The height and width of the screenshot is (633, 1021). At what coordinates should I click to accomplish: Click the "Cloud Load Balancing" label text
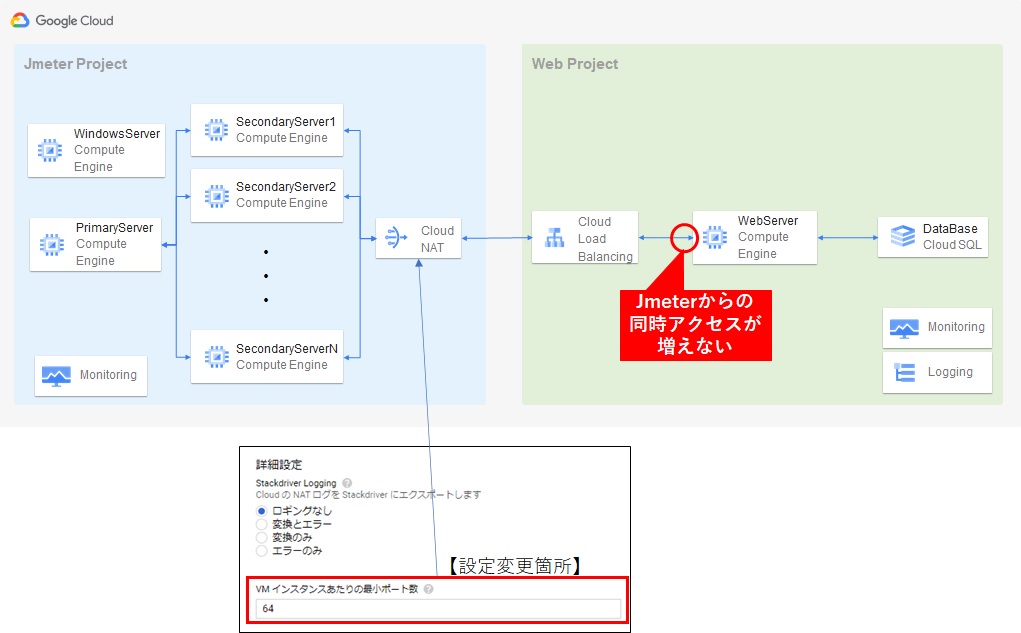tap(606, 239)
